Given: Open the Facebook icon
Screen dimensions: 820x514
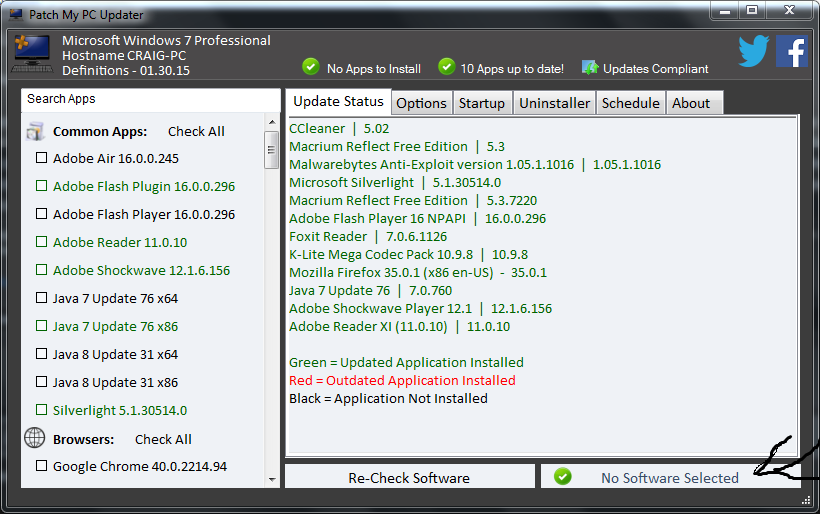Looking at the screenshot, I should [x=792, y=51].
